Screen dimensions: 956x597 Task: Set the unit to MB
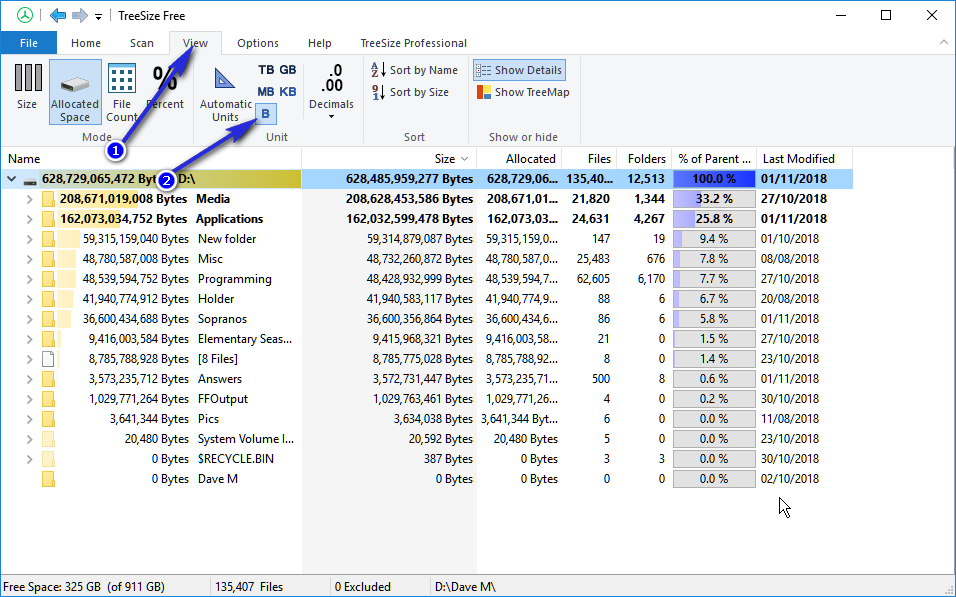click(x=266, y=91)
